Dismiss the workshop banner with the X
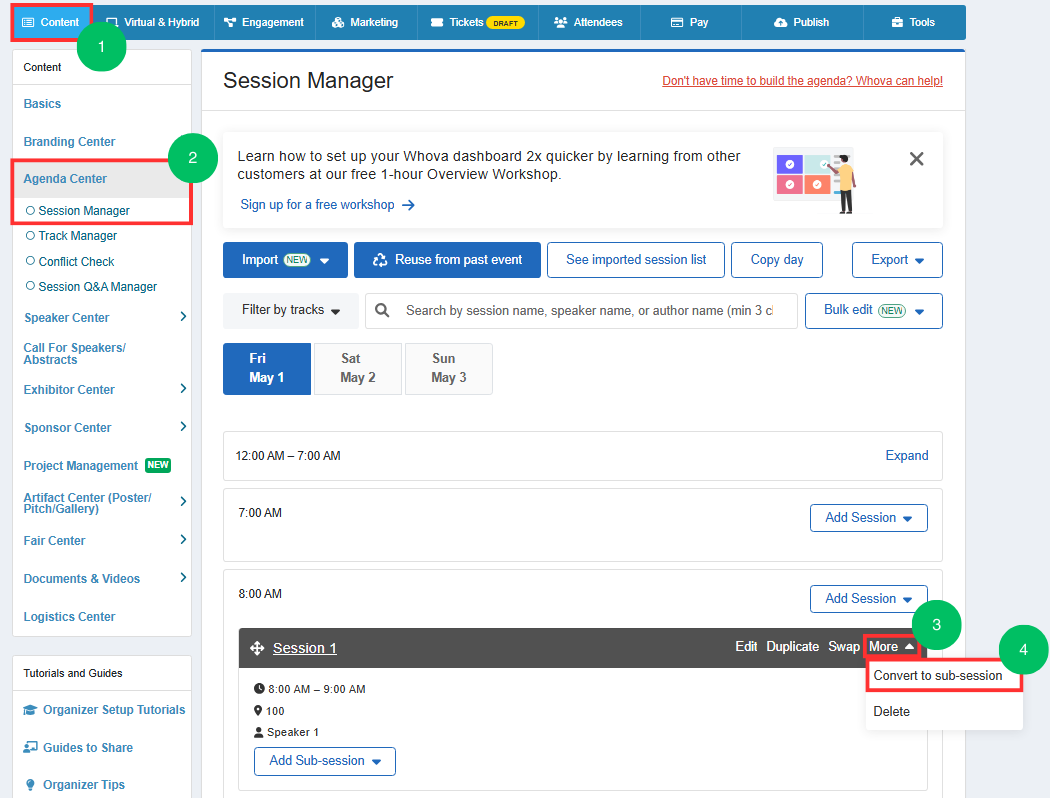The height and width of the screenshot is (798, 1050). coord(916,159)
